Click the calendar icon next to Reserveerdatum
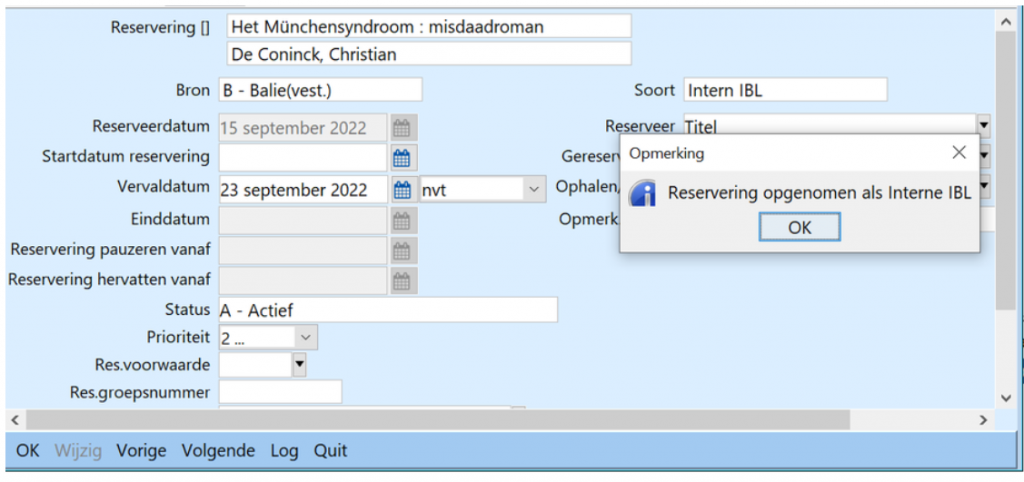This screenshot has width=1024, height=482. 402,127
